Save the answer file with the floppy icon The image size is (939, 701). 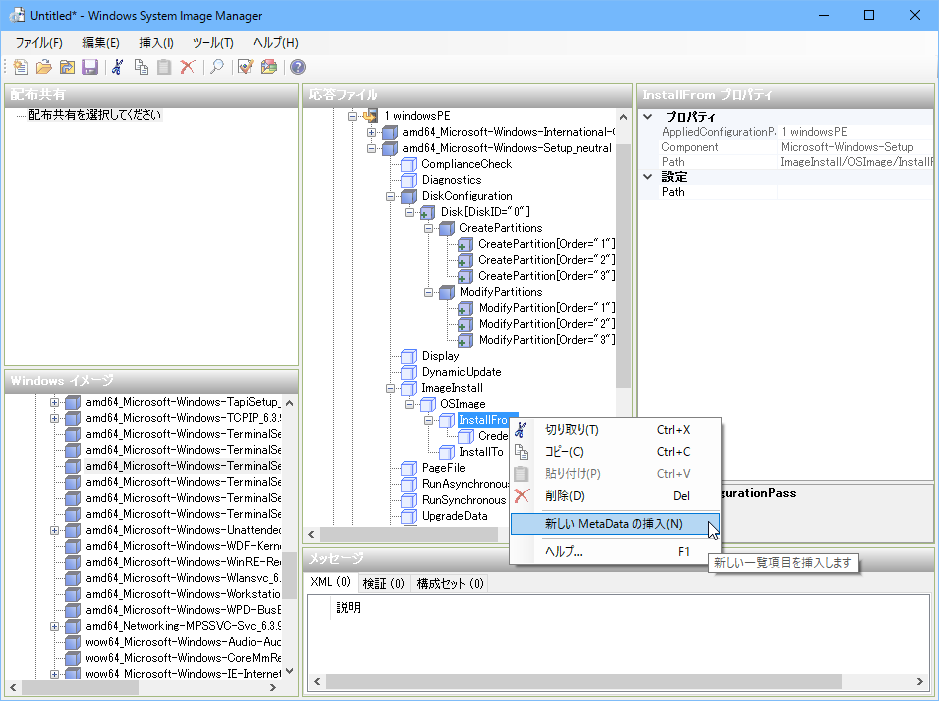pos(90,67)
